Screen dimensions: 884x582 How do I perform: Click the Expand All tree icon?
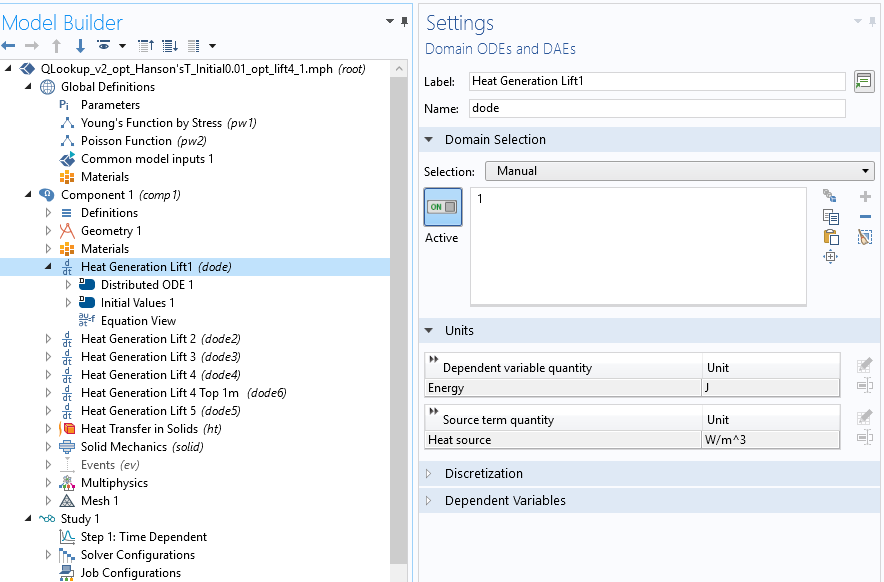169,46
